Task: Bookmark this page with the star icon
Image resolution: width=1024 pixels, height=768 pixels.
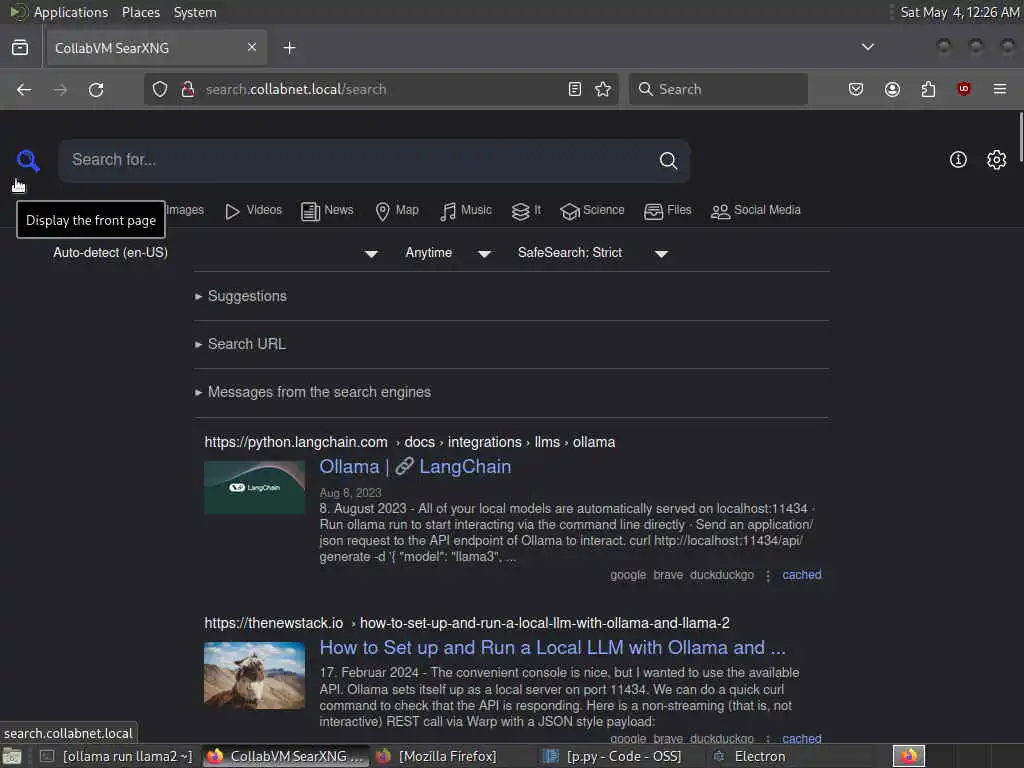Action: (603, 89)
